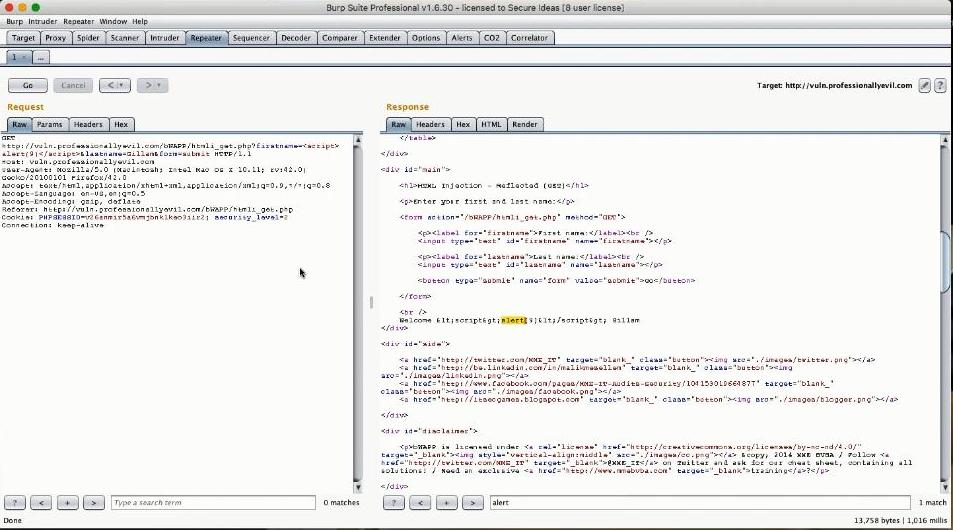The width and height of the screenshot is (953, 530).
Task: Open the Extender tab
Action: pos(385,38)
